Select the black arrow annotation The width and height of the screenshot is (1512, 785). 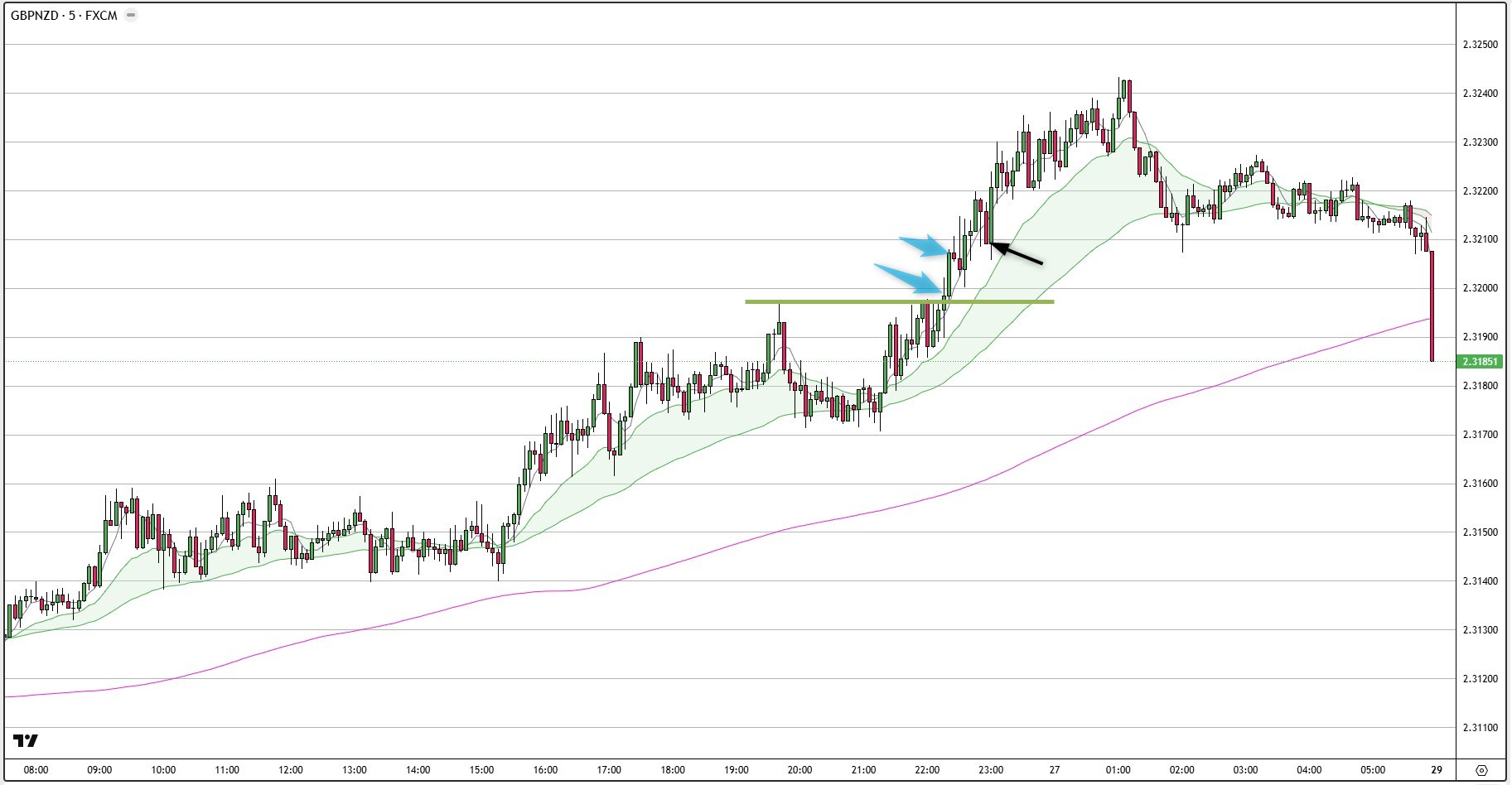coord(1017,253)
